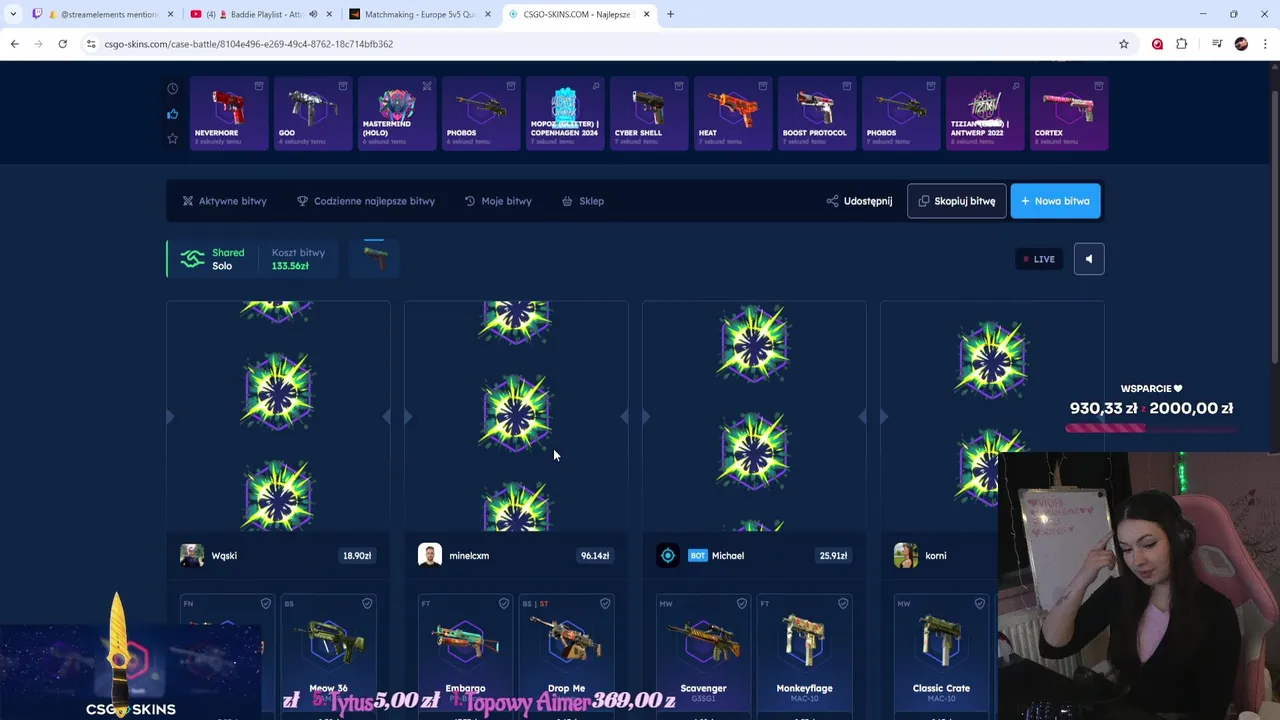
Task: Click the upgrade icon on Copenhagen 2024 card
Action: 595,86
